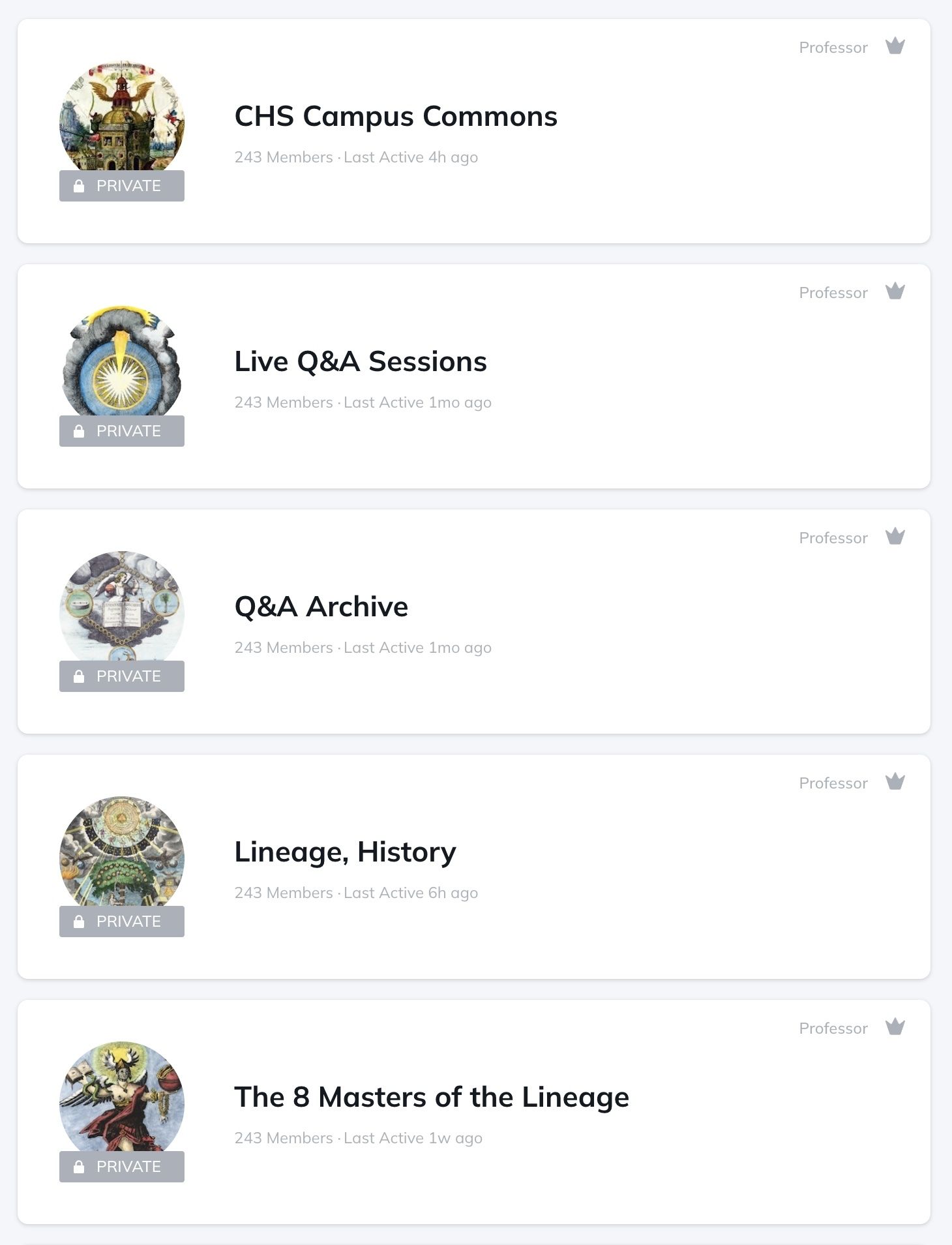Open the Live Q&A Sessions group
952x1245 pixels.
pyautogui.click(x=360, y=362)
